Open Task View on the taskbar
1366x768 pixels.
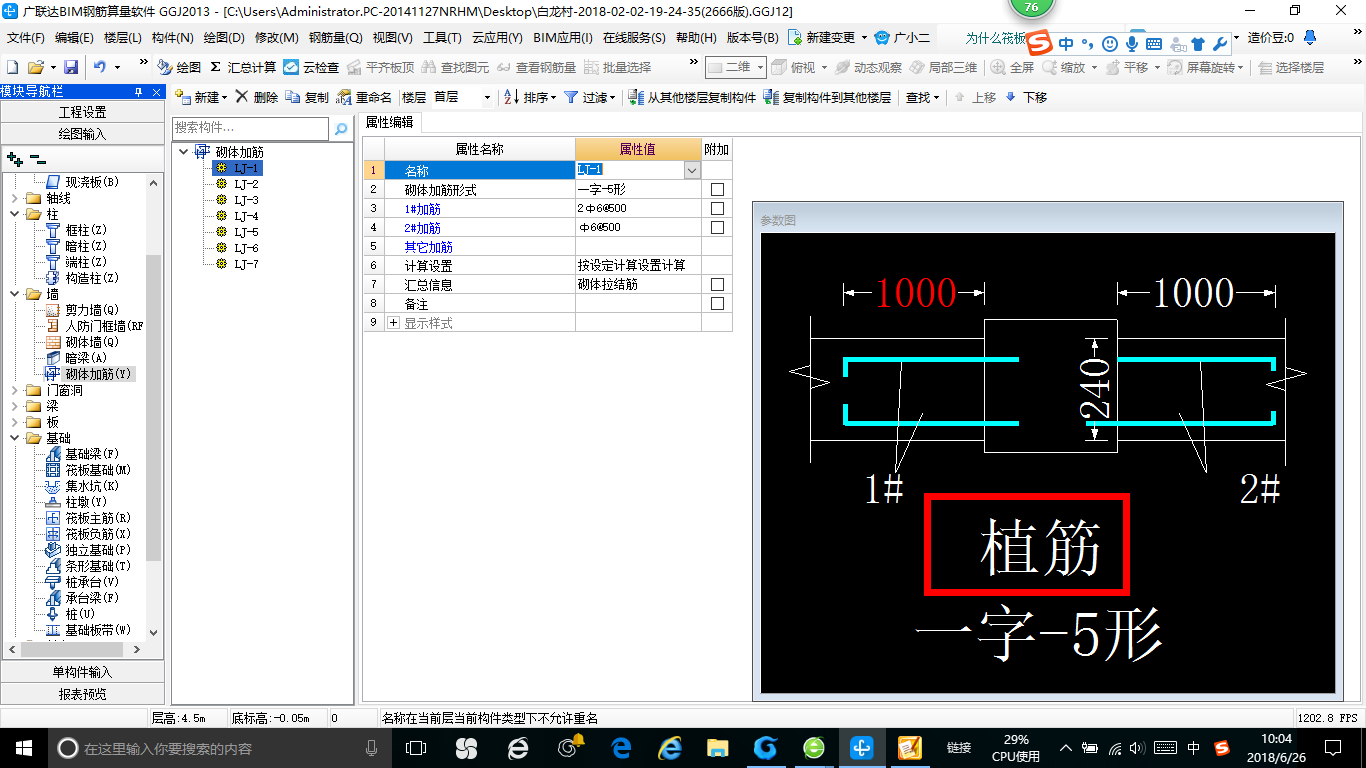[x=416, y=747]
